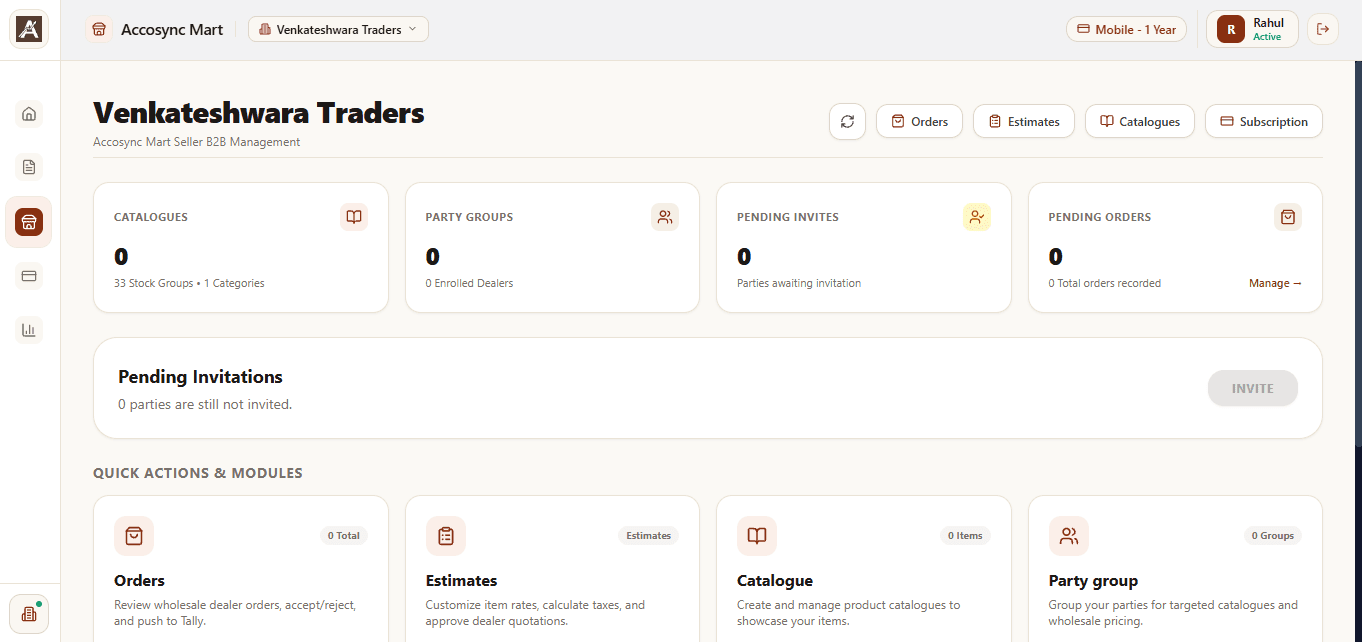Screen dimensions: 1362x642
Task: Click the Accosync Mart header title
Action: click(172, 30)
